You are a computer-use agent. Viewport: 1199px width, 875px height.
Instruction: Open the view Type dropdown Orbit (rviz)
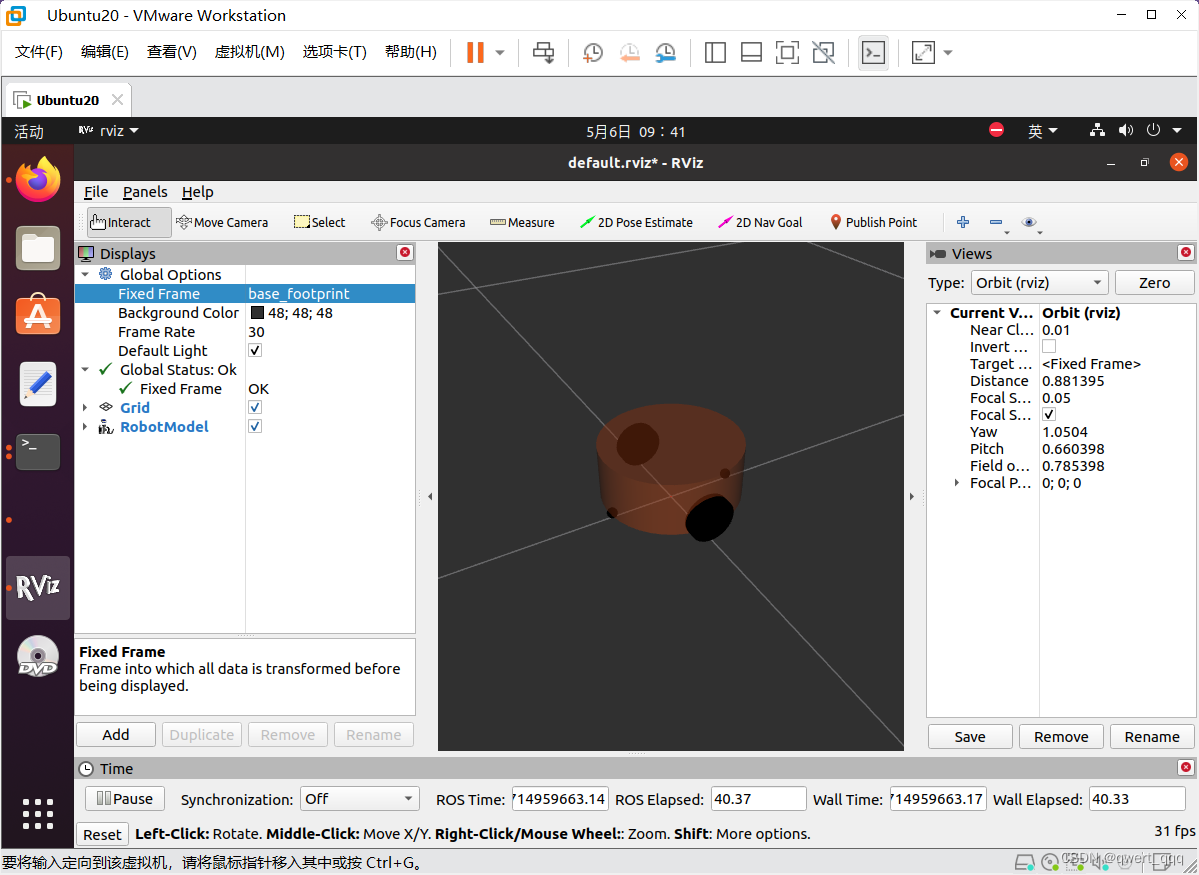1039,283
